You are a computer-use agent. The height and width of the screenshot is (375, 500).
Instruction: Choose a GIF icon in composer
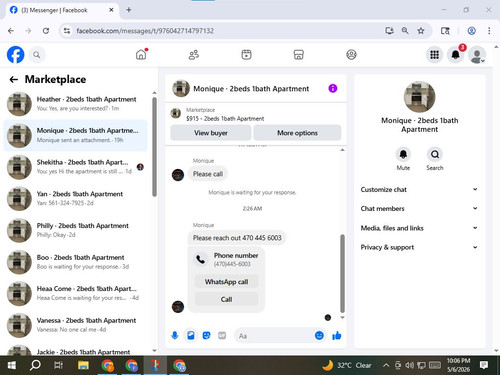222,335
